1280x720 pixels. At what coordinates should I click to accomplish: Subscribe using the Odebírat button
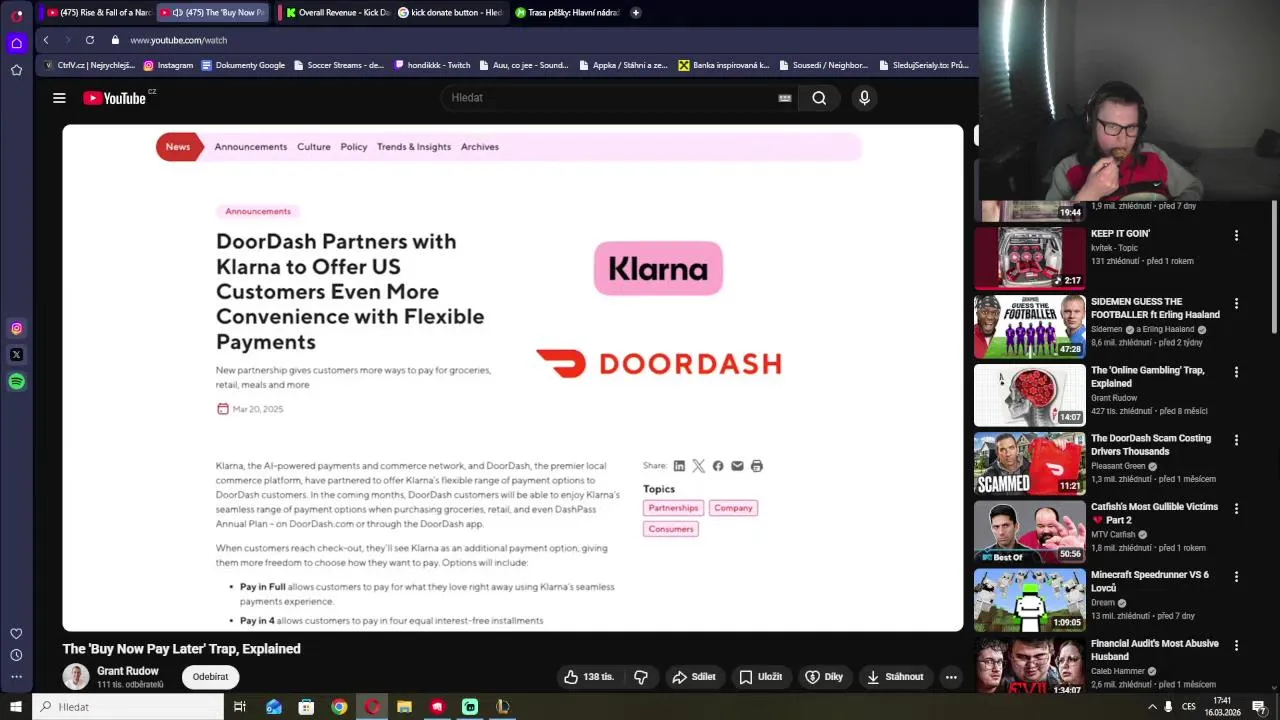click(x=210, y=677)
